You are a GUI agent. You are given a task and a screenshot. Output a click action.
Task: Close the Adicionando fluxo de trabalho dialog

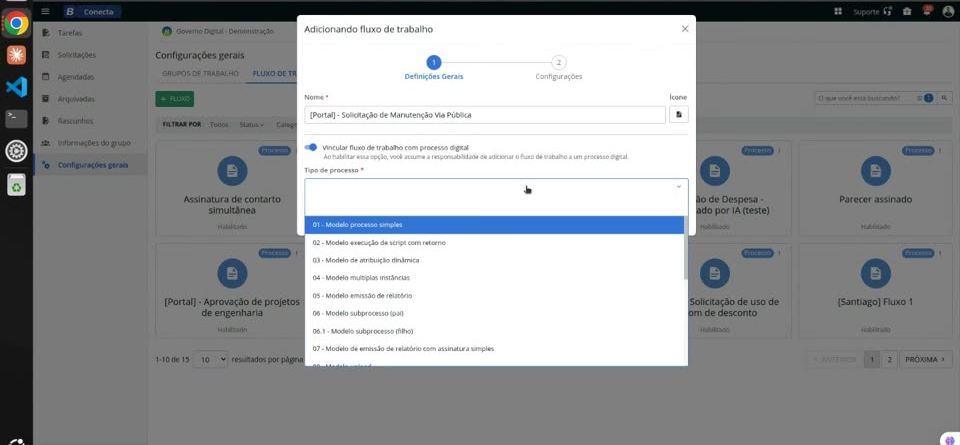tap(684, 29)
